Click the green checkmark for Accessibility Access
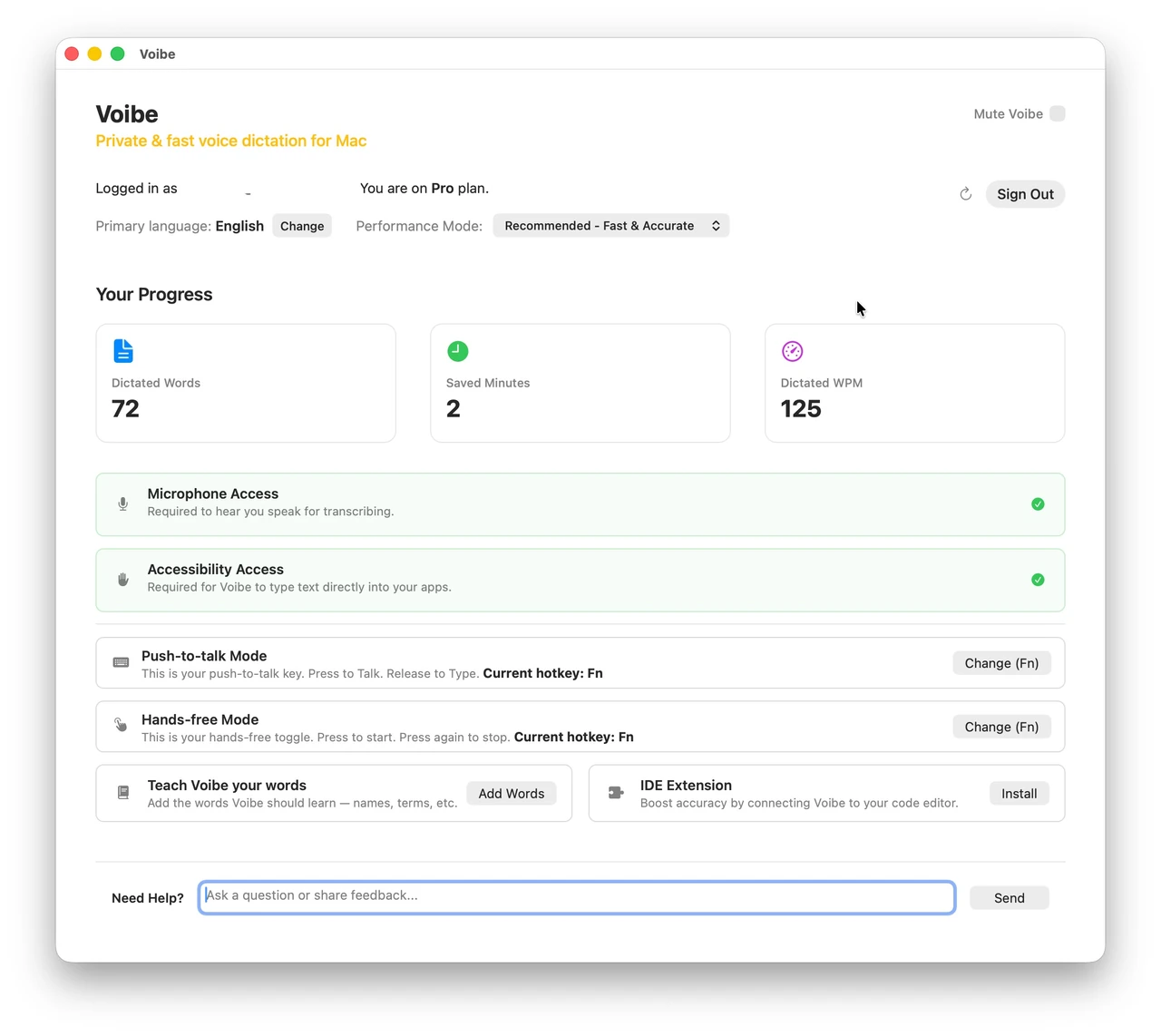This screenshot has width=1161, height=1036. (x=1038, y=580)
